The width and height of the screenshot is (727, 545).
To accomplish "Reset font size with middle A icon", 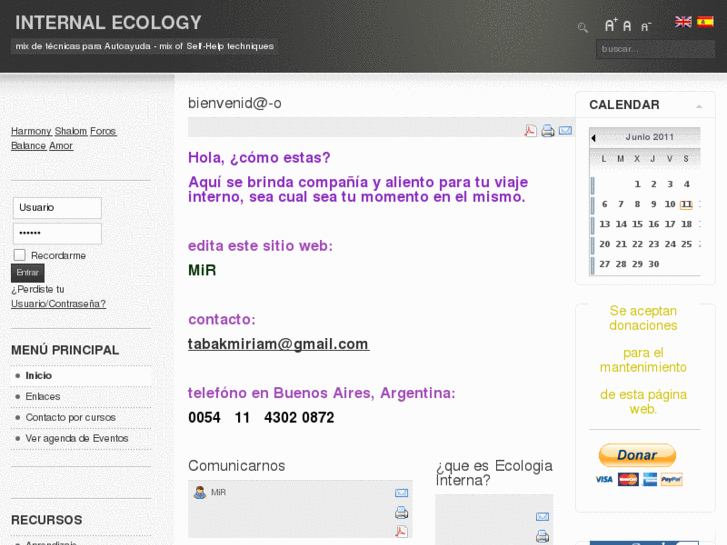I will pyautogui.click(x=627, y=26).
